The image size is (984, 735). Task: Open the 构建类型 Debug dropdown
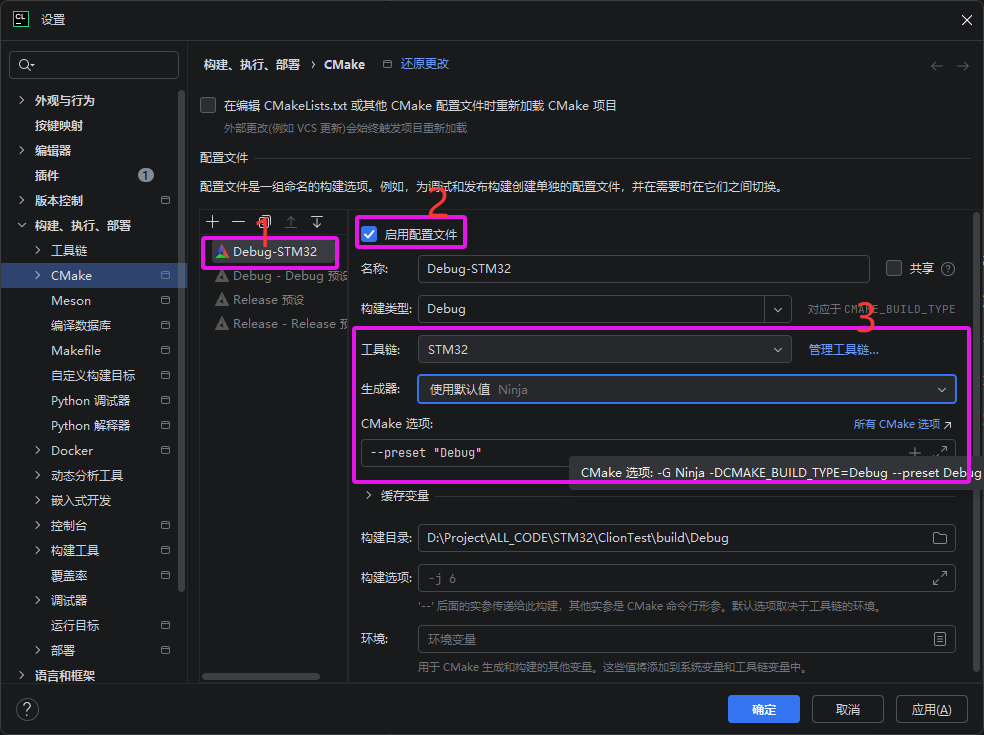(x=778, y=309)
